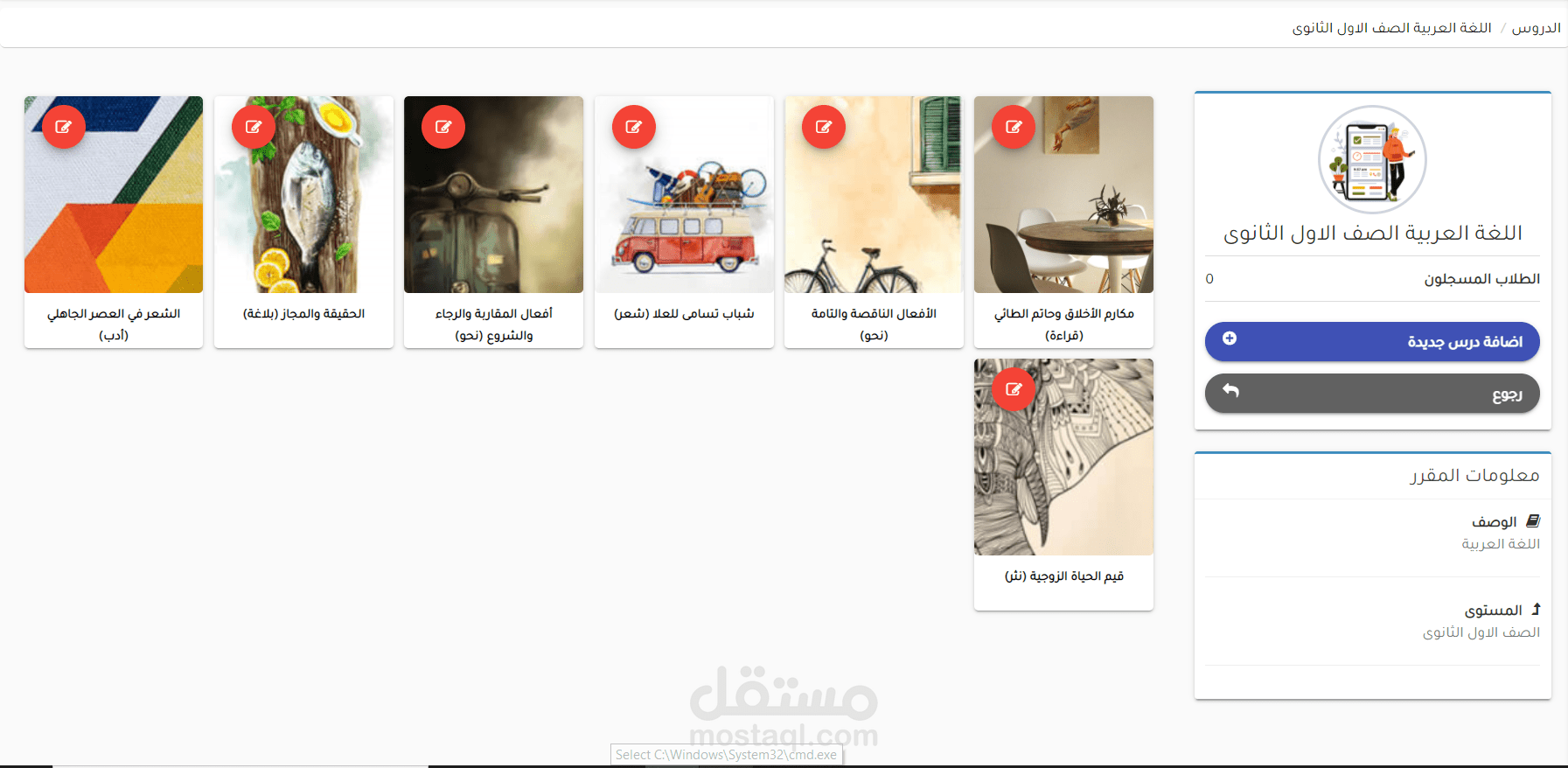Add a new lesson with اضافة درس جديد
The image size is (1568, 768).
[1372, 341]
